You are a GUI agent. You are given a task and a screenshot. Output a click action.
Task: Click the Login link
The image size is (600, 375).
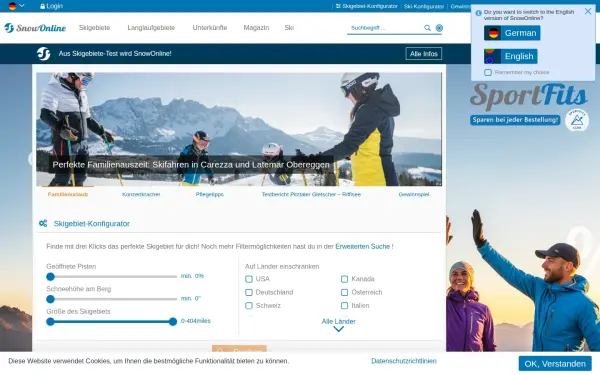[54, 6]
